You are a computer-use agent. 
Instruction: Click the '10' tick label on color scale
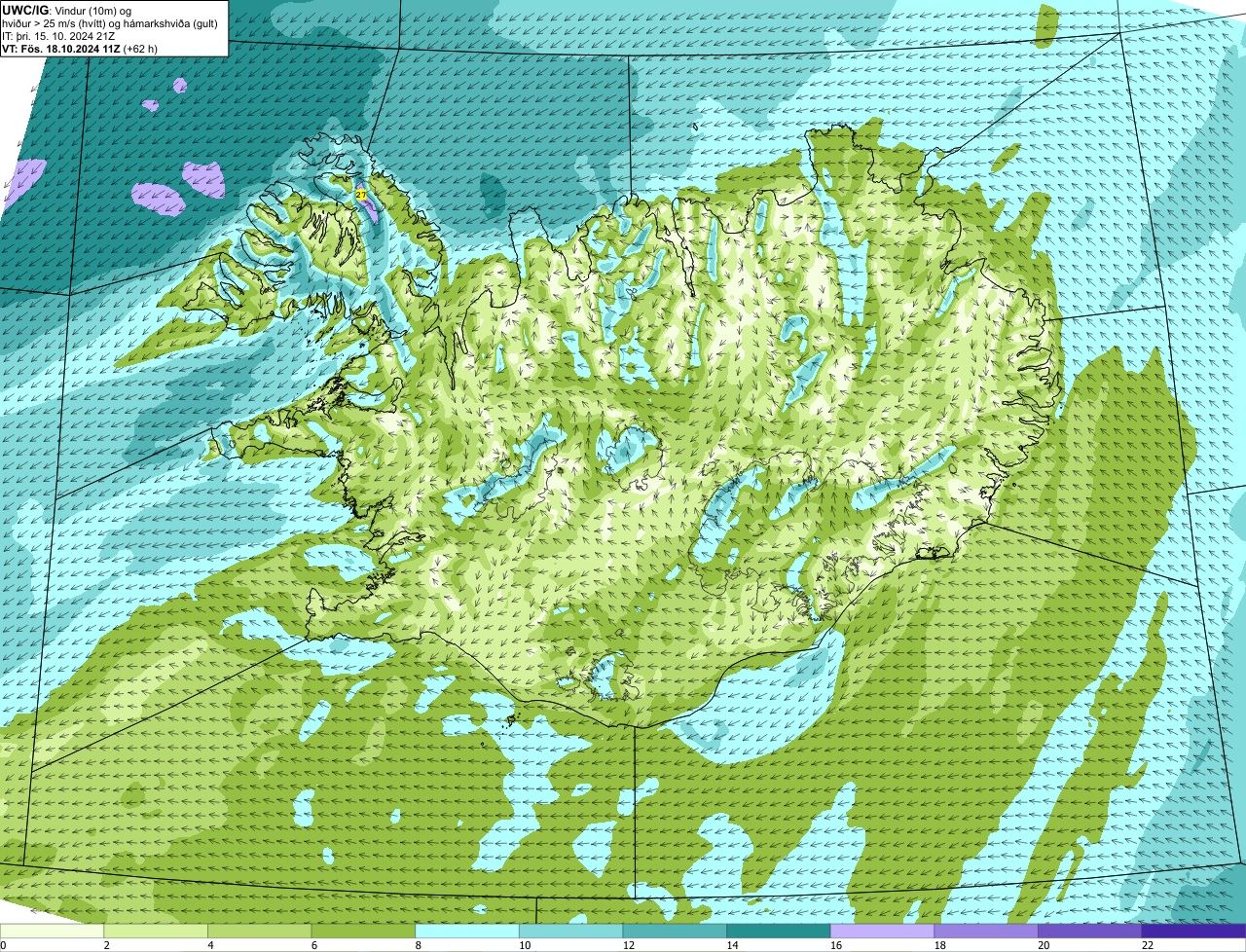pos(524,945)
